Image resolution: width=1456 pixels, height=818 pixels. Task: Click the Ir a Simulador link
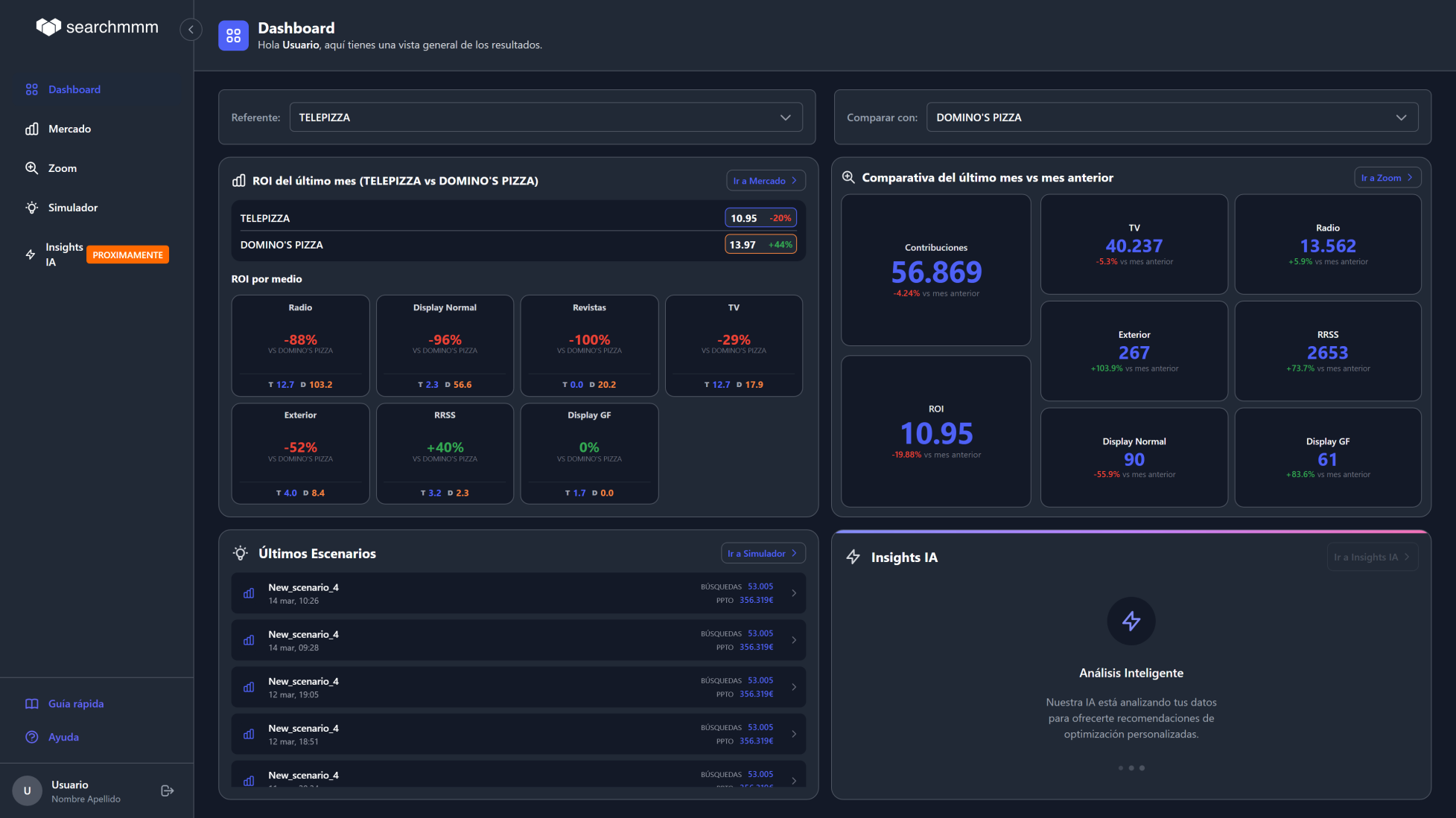tap(763, 553)
